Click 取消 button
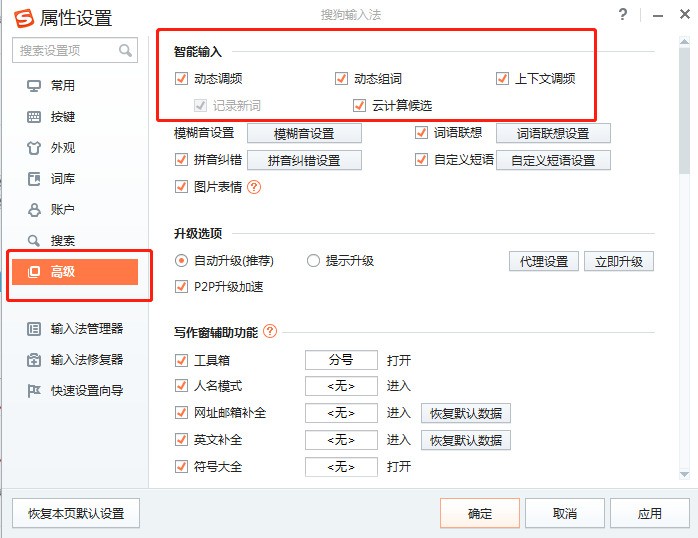 click(x=565, y=513)
